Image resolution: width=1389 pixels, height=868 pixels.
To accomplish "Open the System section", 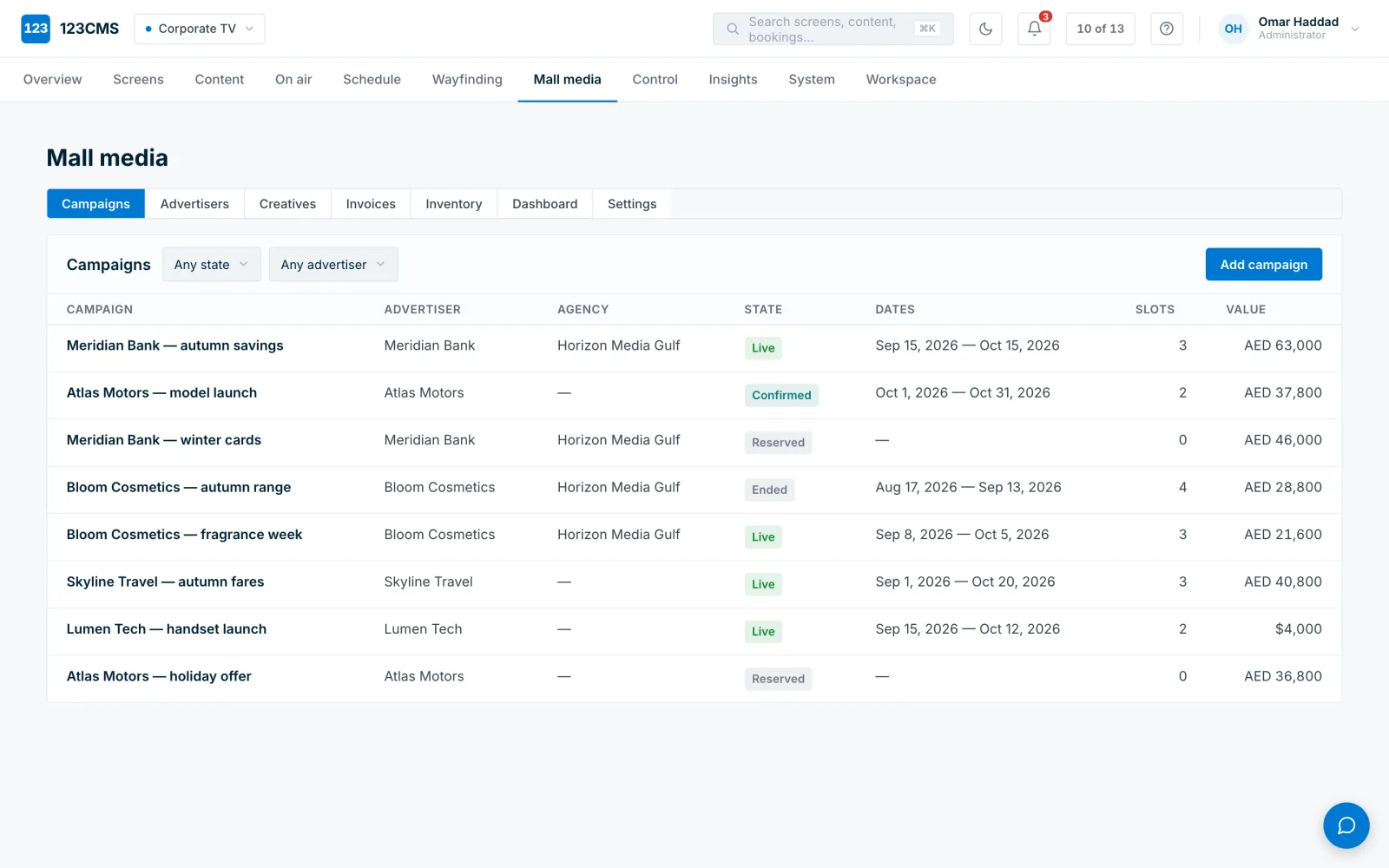I will pos(812,80).
